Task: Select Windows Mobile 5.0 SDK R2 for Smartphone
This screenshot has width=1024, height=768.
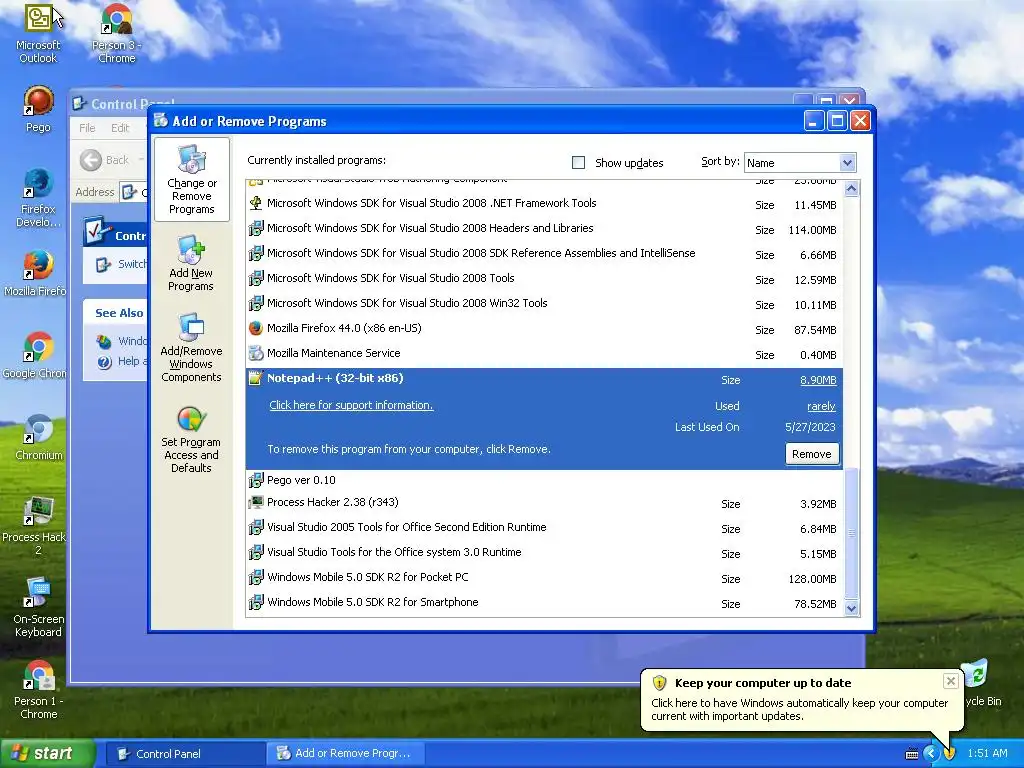Action: pyautogui.click(x=545, y=602)
